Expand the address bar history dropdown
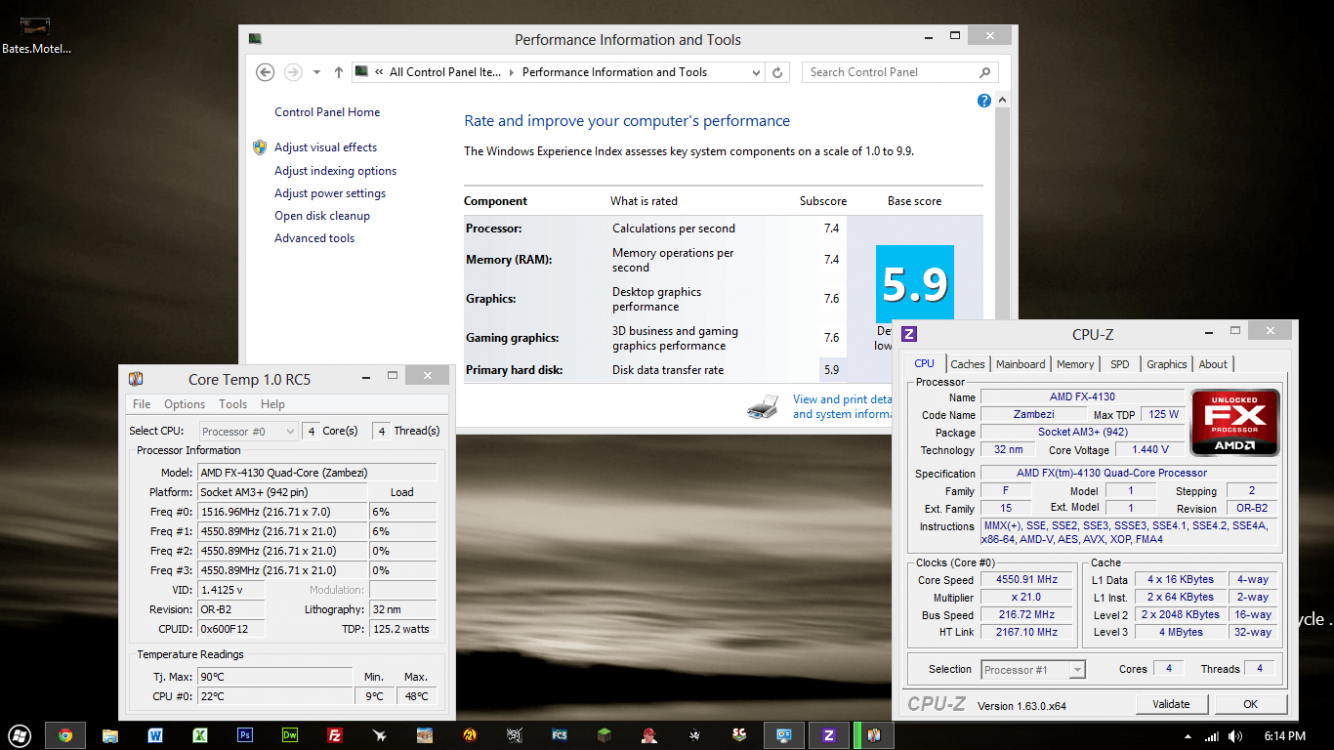The width and height of the screenshot is (1334, 750). click(756, 72)
